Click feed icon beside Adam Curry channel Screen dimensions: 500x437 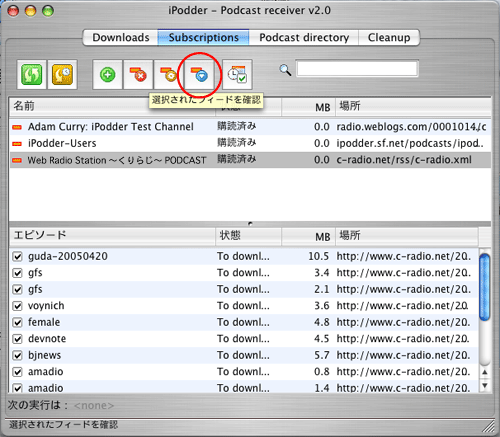(17, 127)
